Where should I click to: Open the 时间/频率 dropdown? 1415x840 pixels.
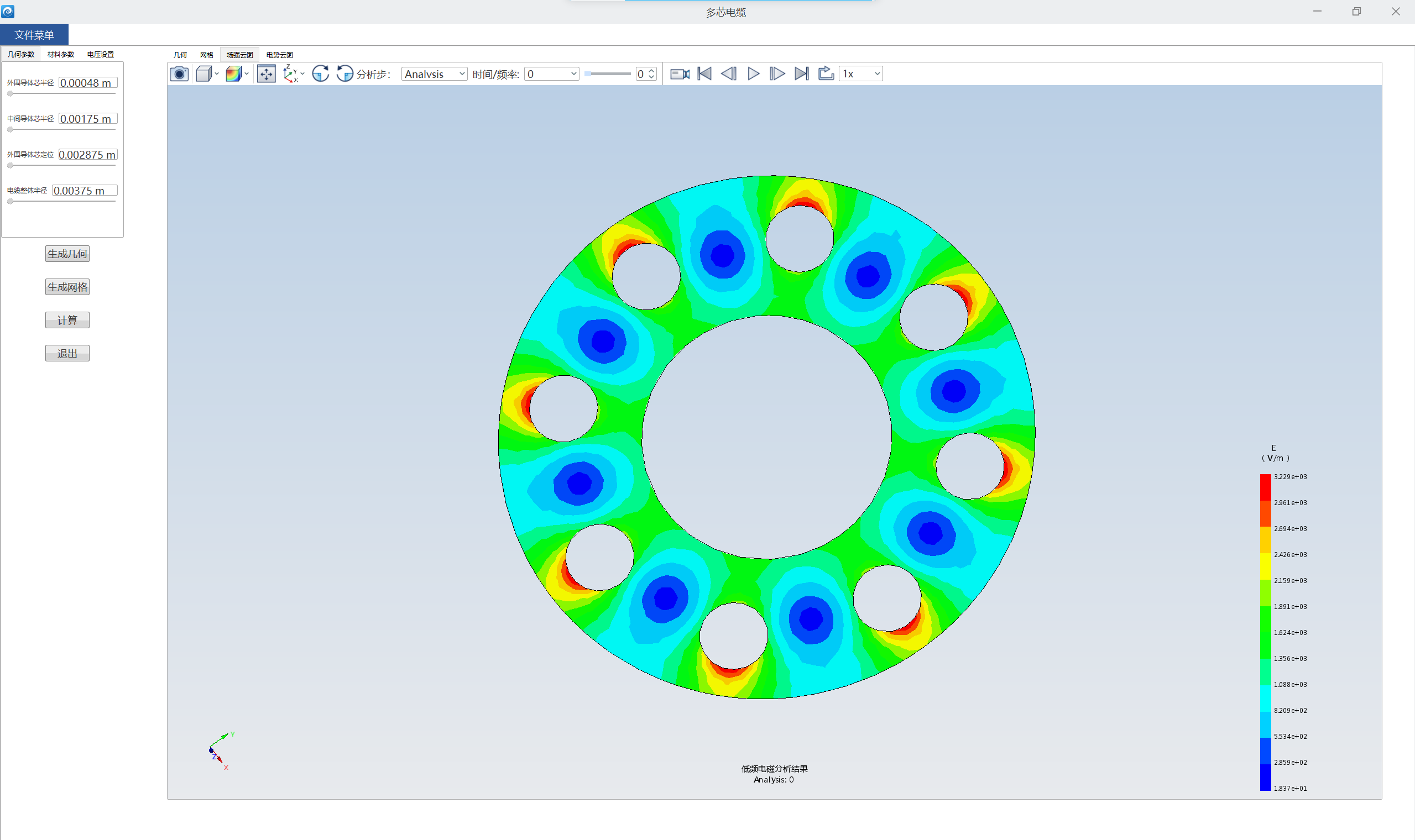(551, 74)
